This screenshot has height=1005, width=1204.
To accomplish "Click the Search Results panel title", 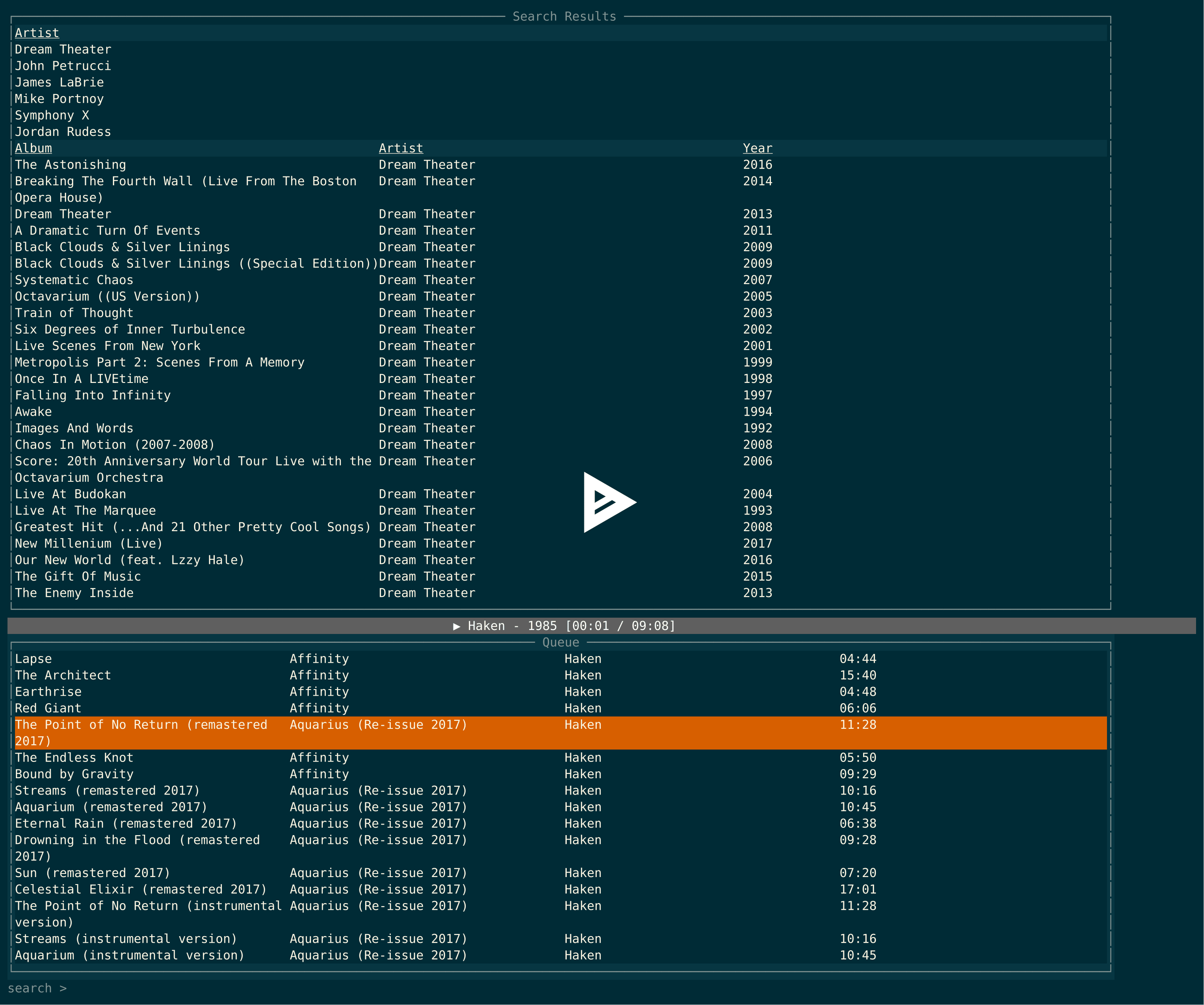I will (564, 17).
